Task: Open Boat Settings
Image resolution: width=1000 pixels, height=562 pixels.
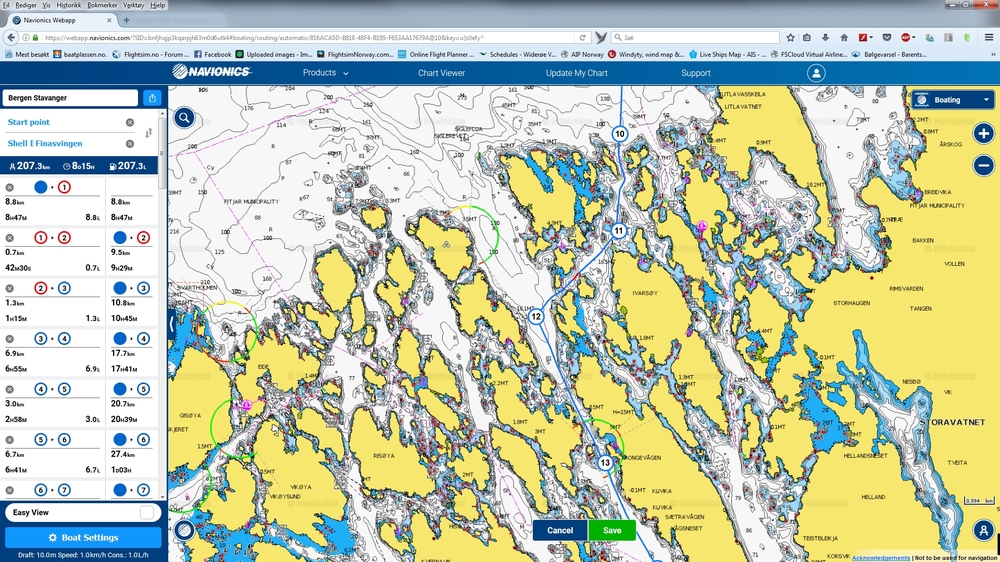Action: coord(83,537)
